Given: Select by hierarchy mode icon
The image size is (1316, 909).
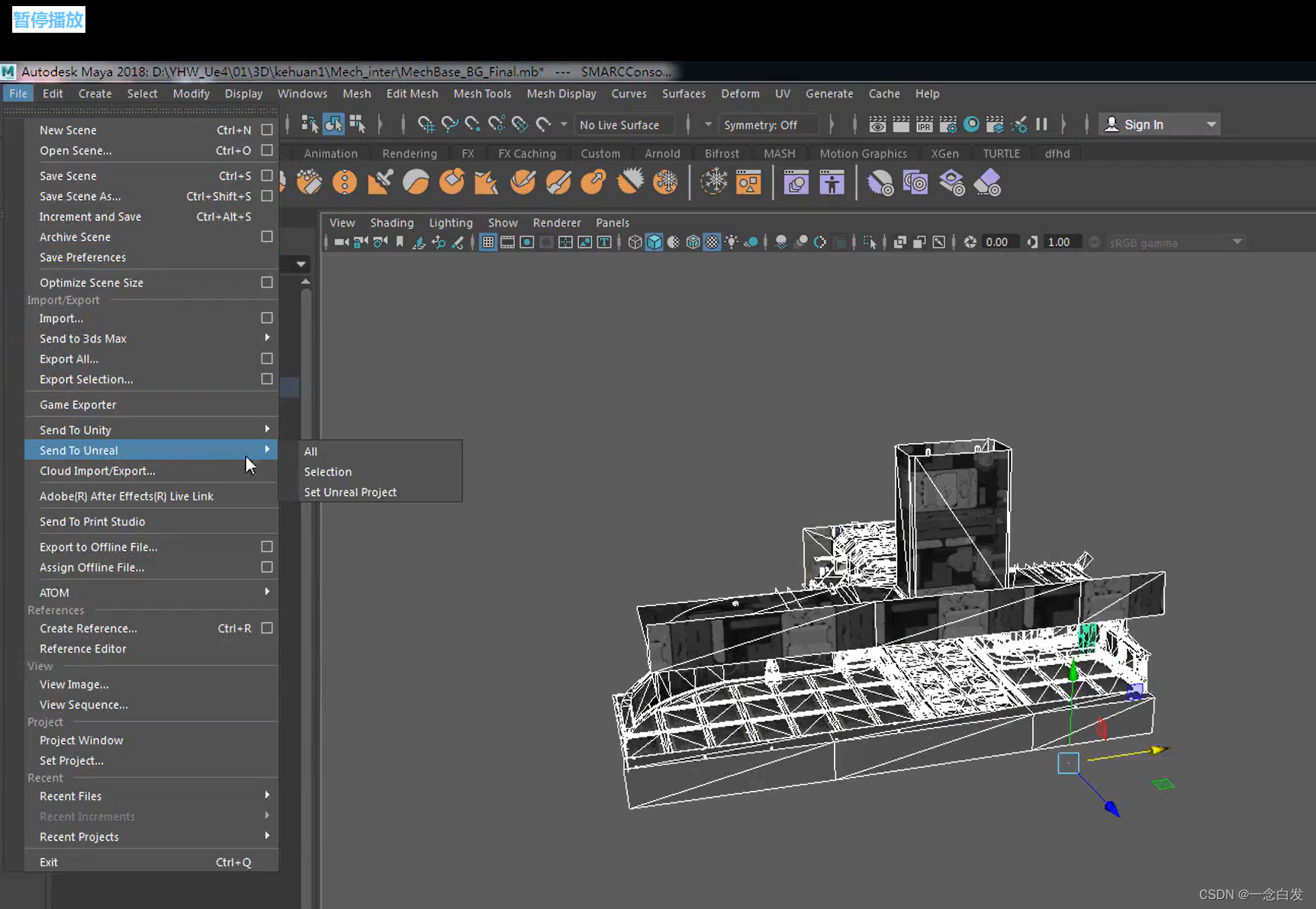Looking at the screenshot, I should (309, 124).
